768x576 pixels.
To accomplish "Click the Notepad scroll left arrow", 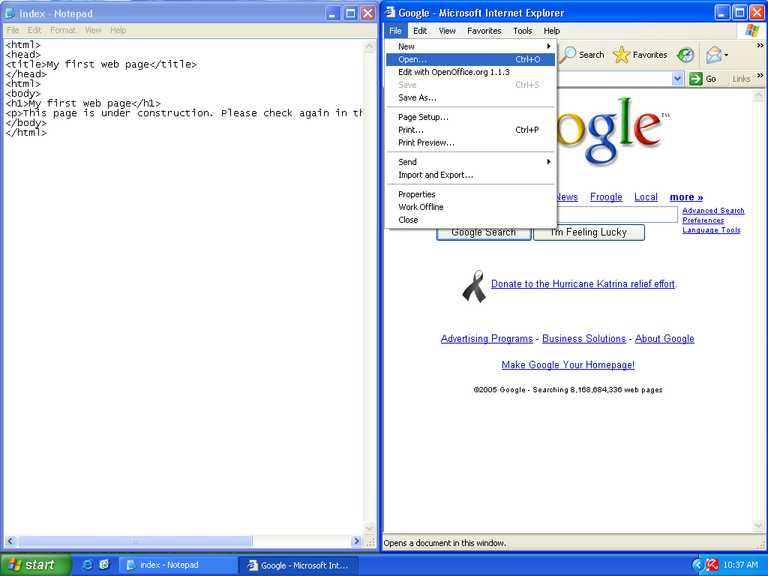I will pos(11,541).
